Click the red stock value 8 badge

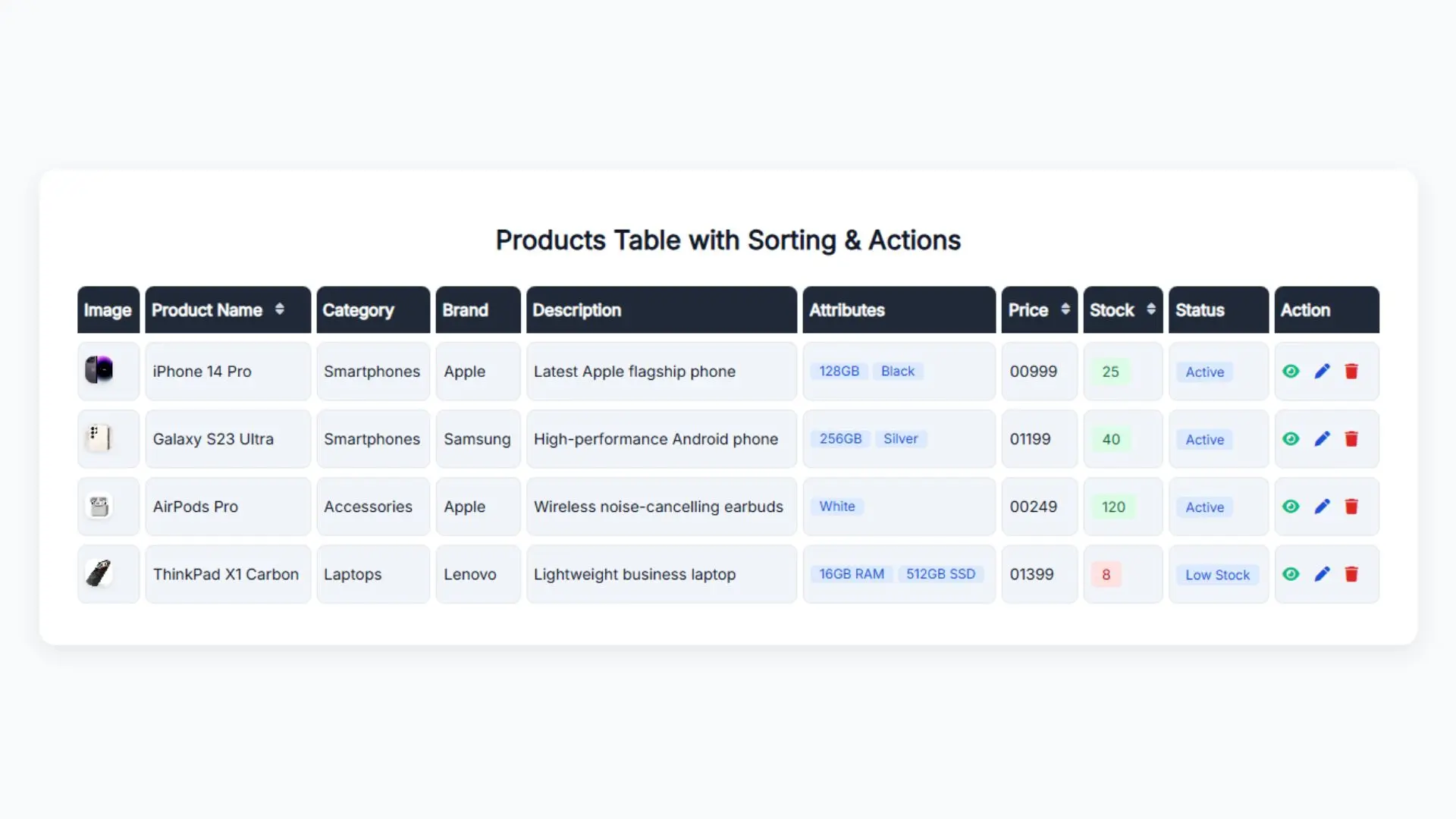(1106, 574)
